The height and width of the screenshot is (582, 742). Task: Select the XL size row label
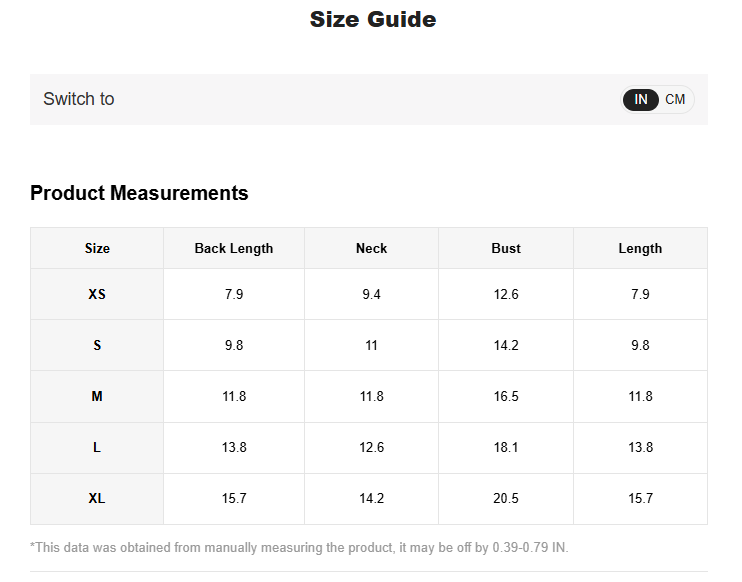(97, 498)
